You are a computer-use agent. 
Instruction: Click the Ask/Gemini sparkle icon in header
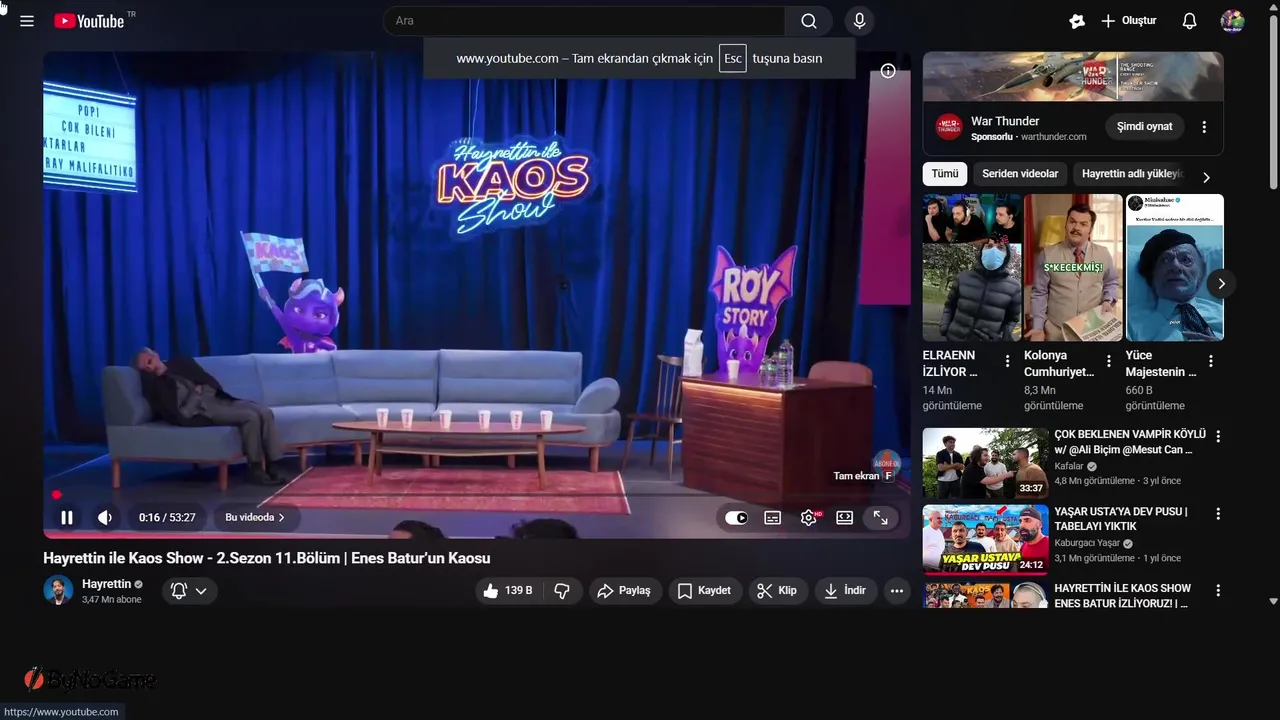[1077, 21]
